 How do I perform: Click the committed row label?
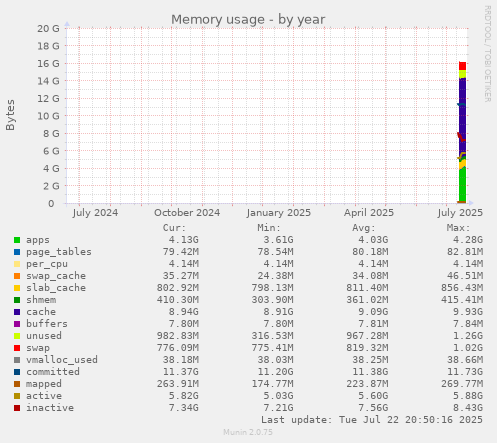point(53,372)
